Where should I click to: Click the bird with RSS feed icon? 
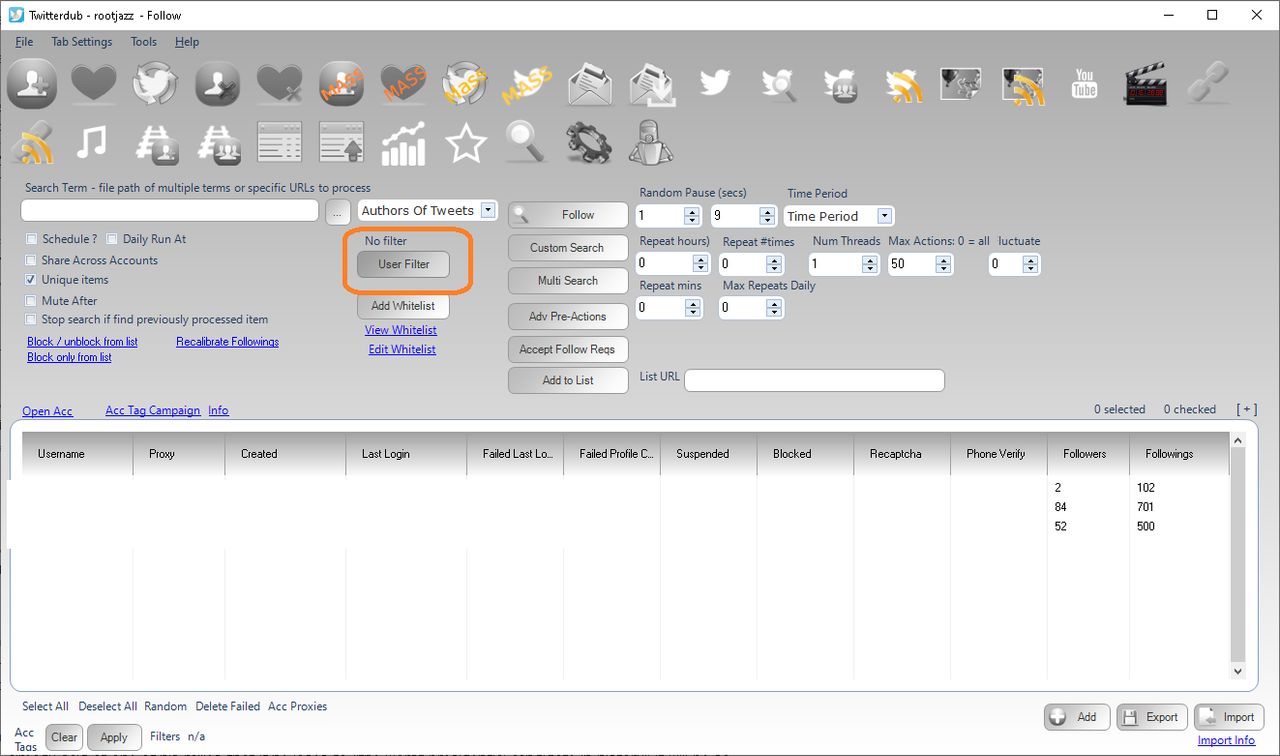click(902, 85)
